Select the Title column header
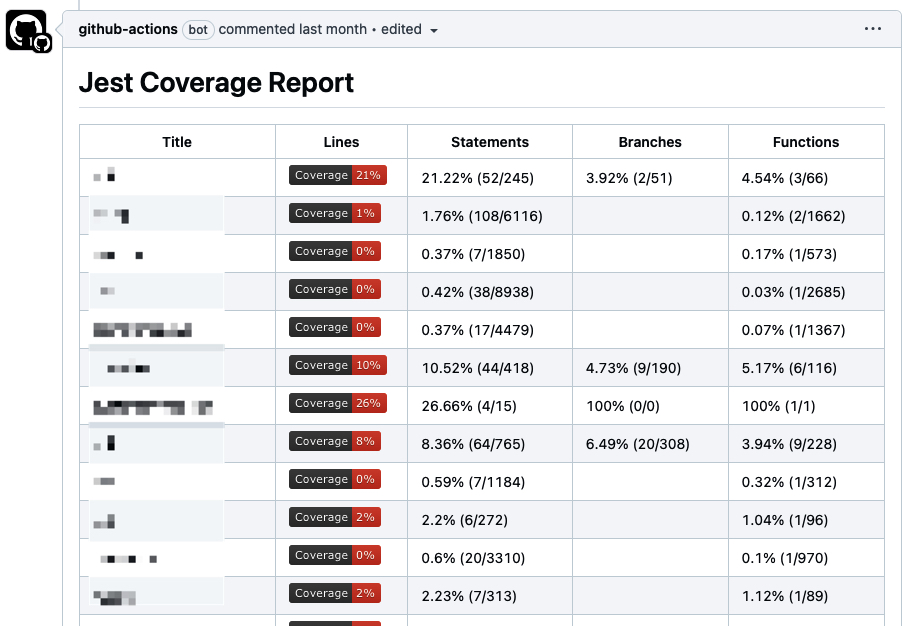Screen dimensions: 921x626 tap(177, 142)
